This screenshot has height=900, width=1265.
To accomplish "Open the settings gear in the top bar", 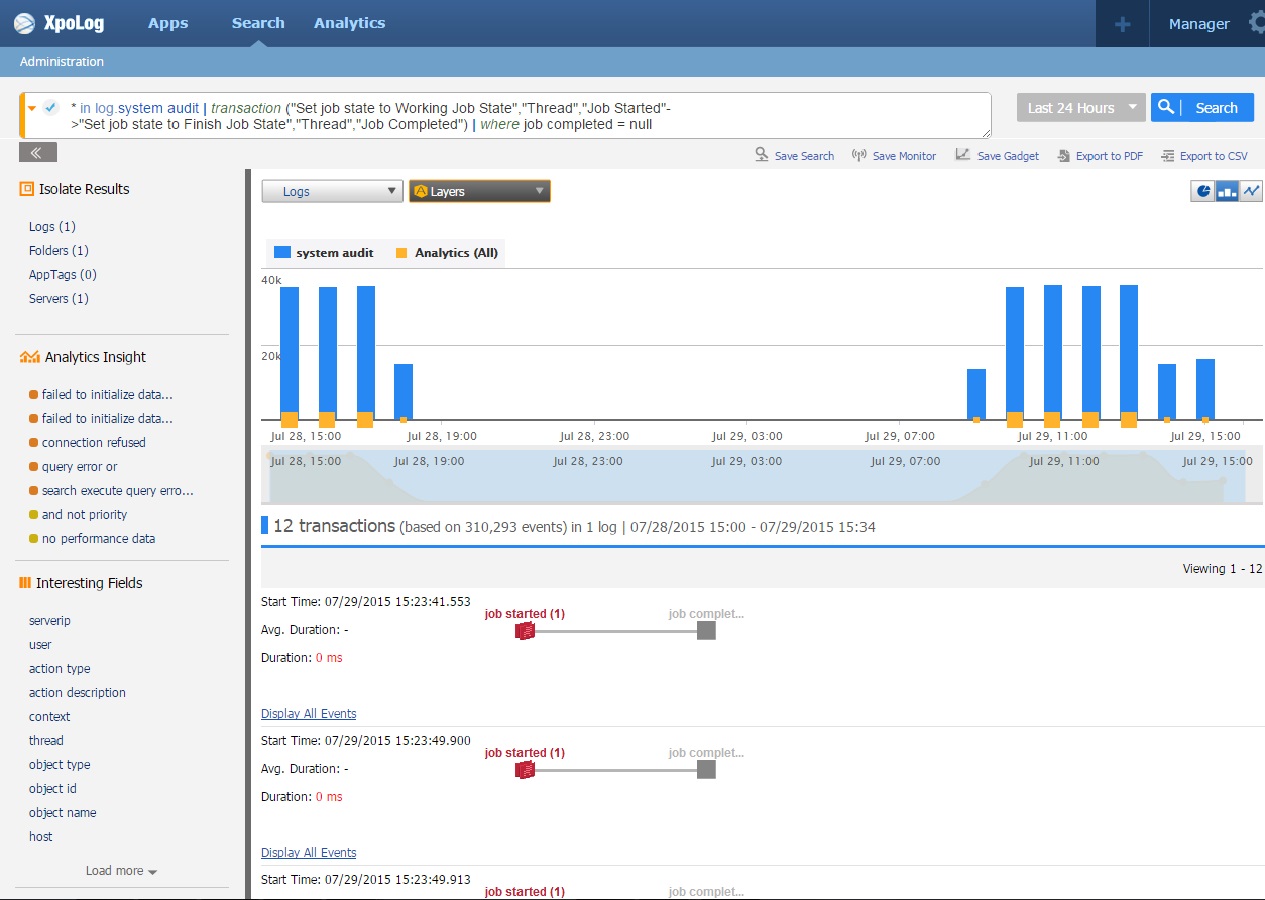I will pyautogui.click(x=1256, y=23).
